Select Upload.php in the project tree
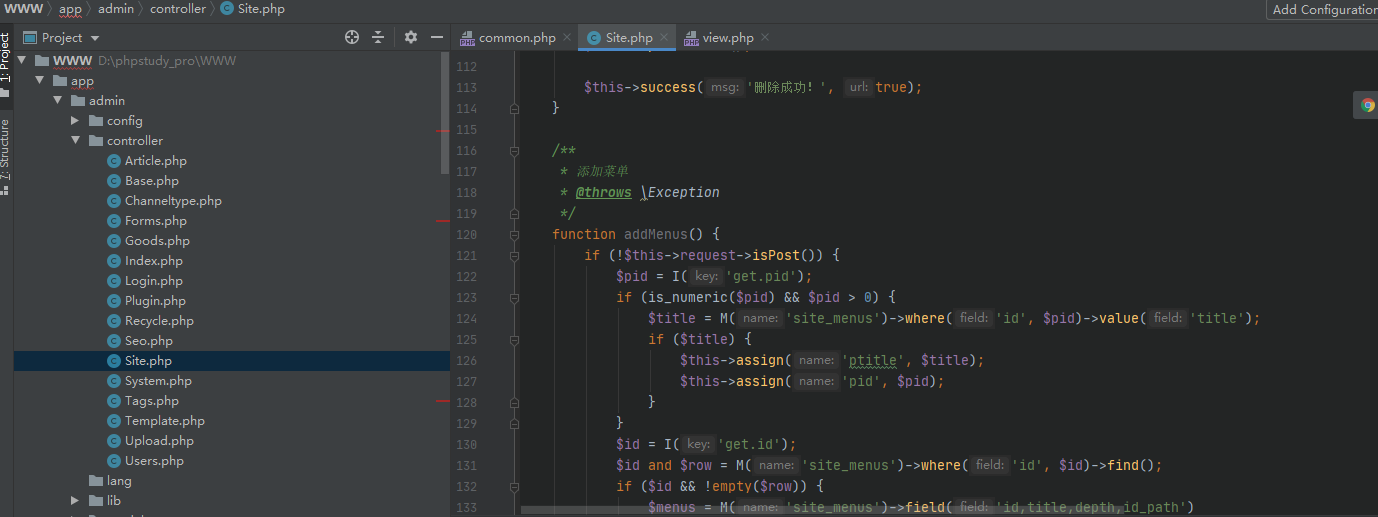The height and width of the screenshot is (517, 1378). tap(159, 441)
